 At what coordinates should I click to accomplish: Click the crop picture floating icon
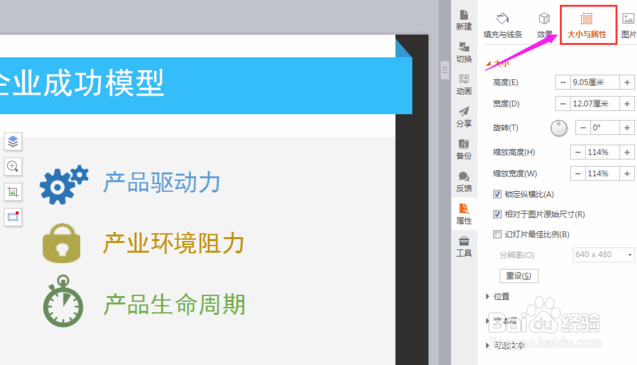13,191
